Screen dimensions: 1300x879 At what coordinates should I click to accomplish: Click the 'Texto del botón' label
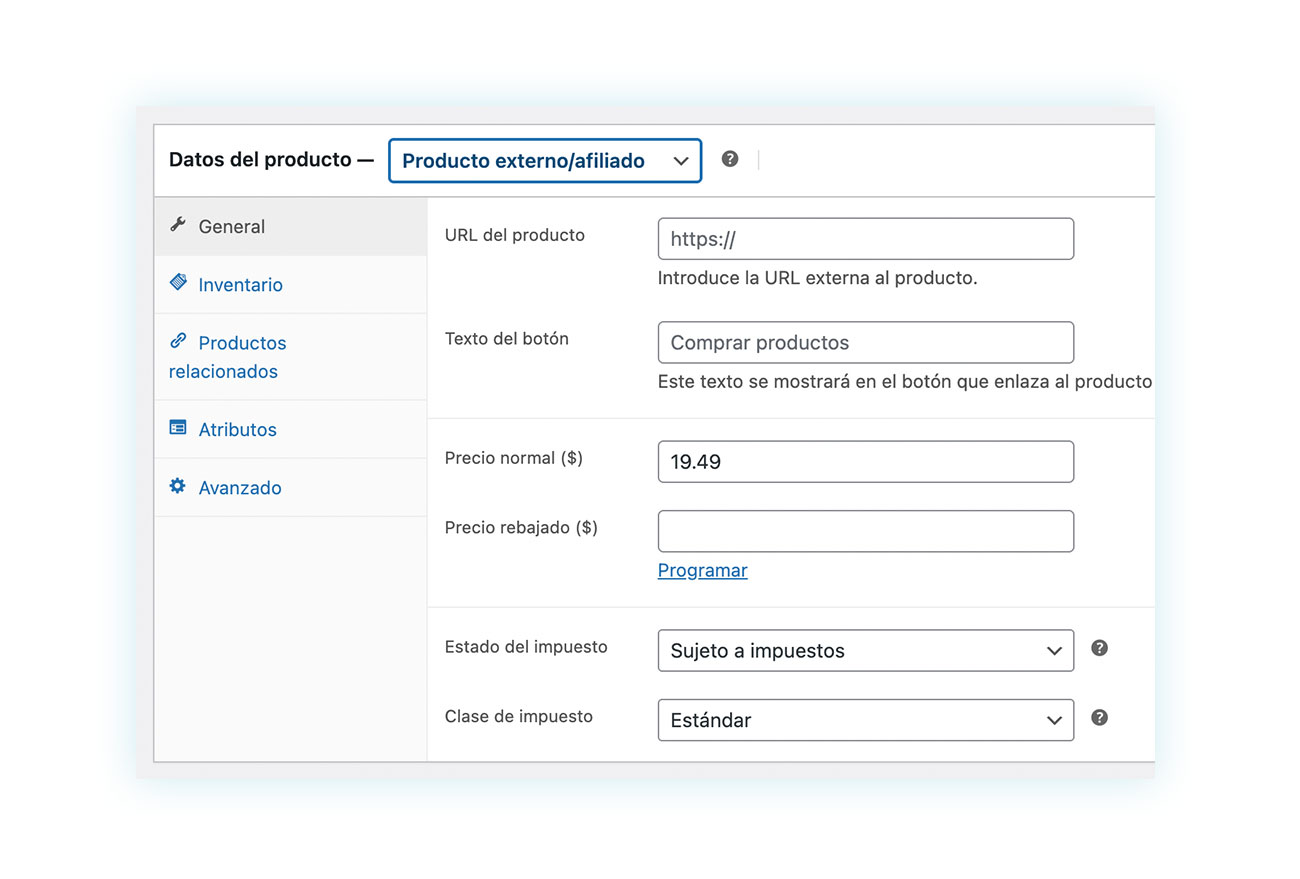coord(507,339)
